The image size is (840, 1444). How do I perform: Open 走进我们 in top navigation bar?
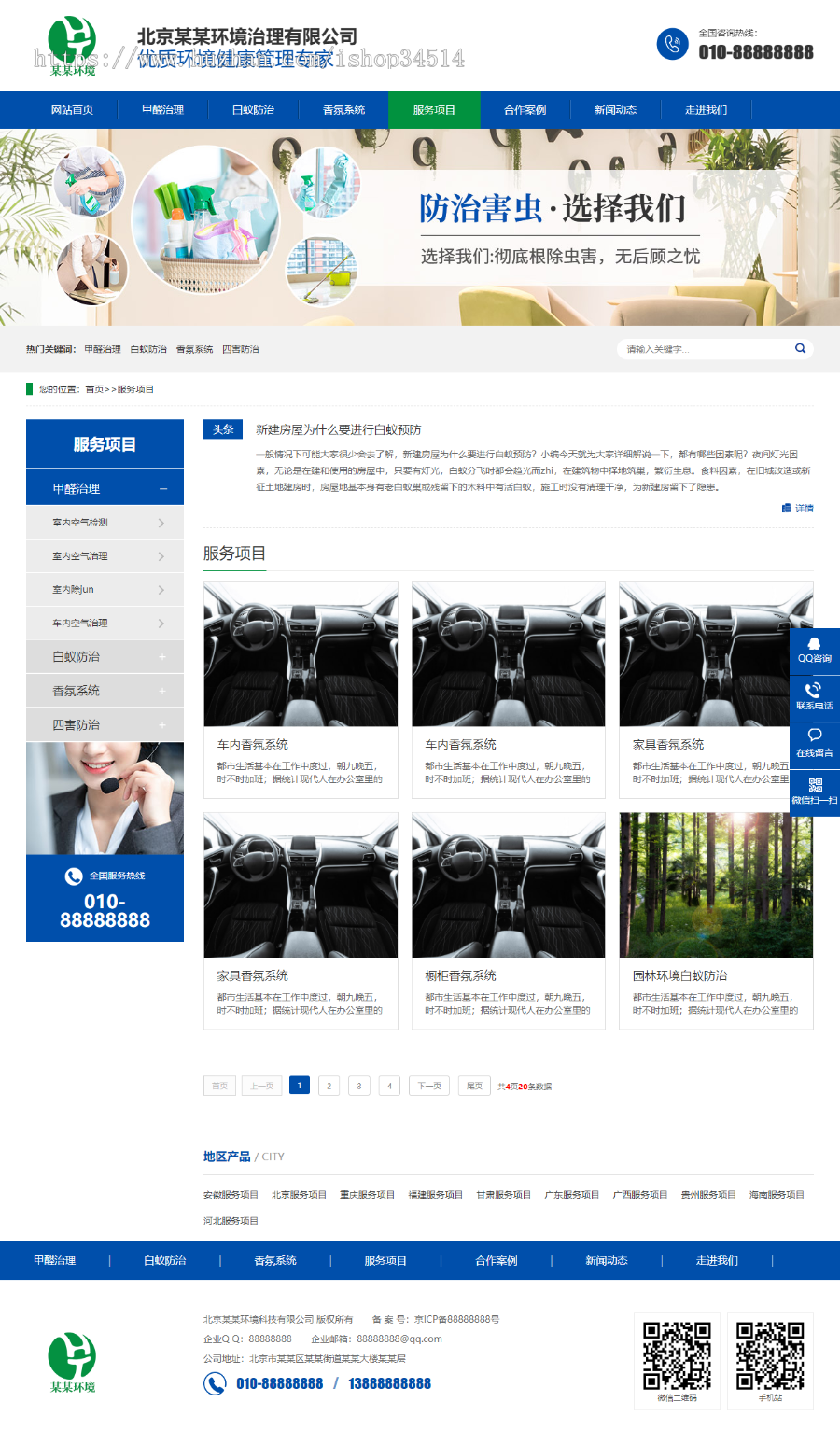706,109
